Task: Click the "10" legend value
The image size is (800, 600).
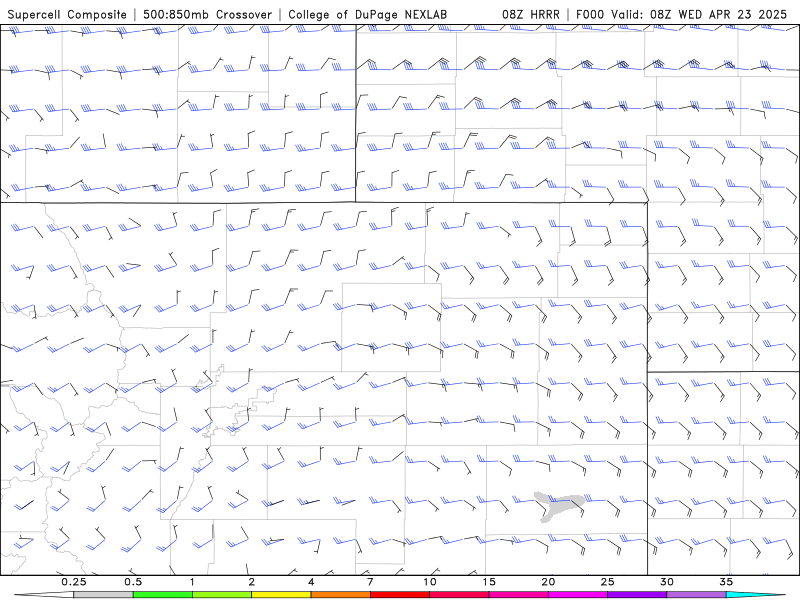Action: pos(430,582)
